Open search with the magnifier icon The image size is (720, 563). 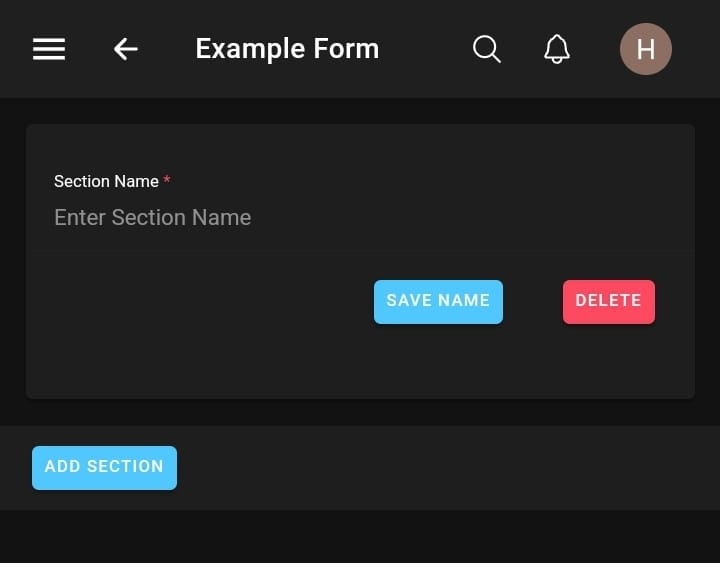(486, 49)
